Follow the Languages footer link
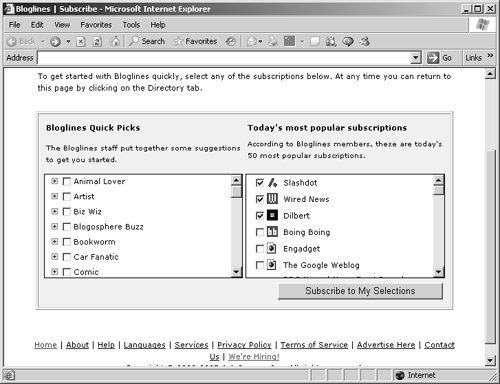This screenshot has width=500, height=384. [144, 345]
